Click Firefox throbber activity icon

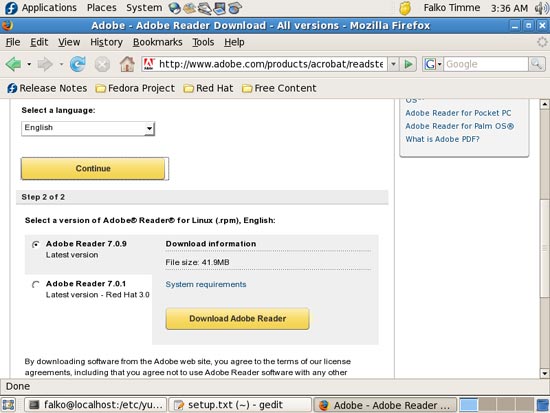coord(542,42)
